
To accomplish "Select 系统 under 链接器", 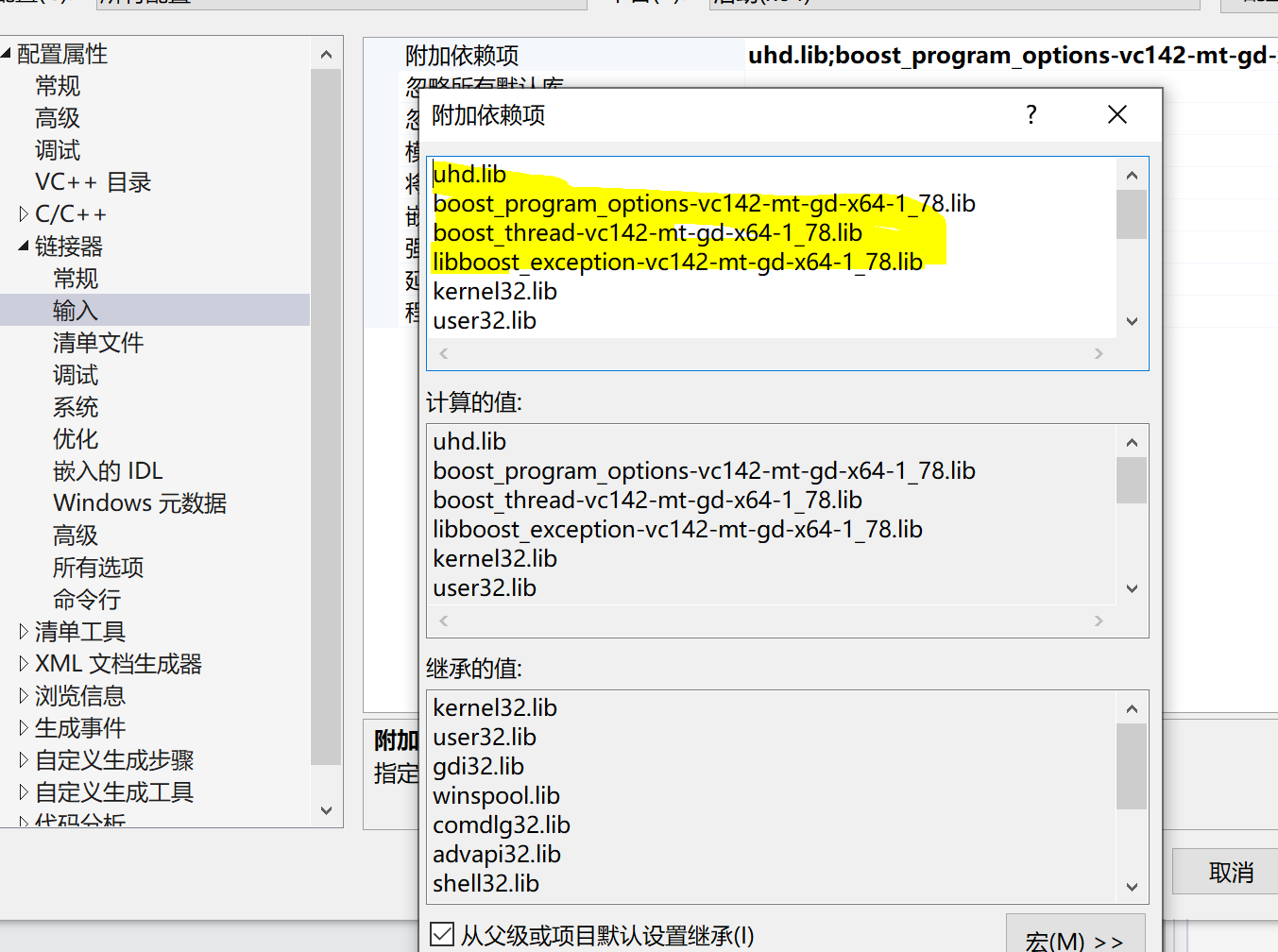I will point(76,406).
